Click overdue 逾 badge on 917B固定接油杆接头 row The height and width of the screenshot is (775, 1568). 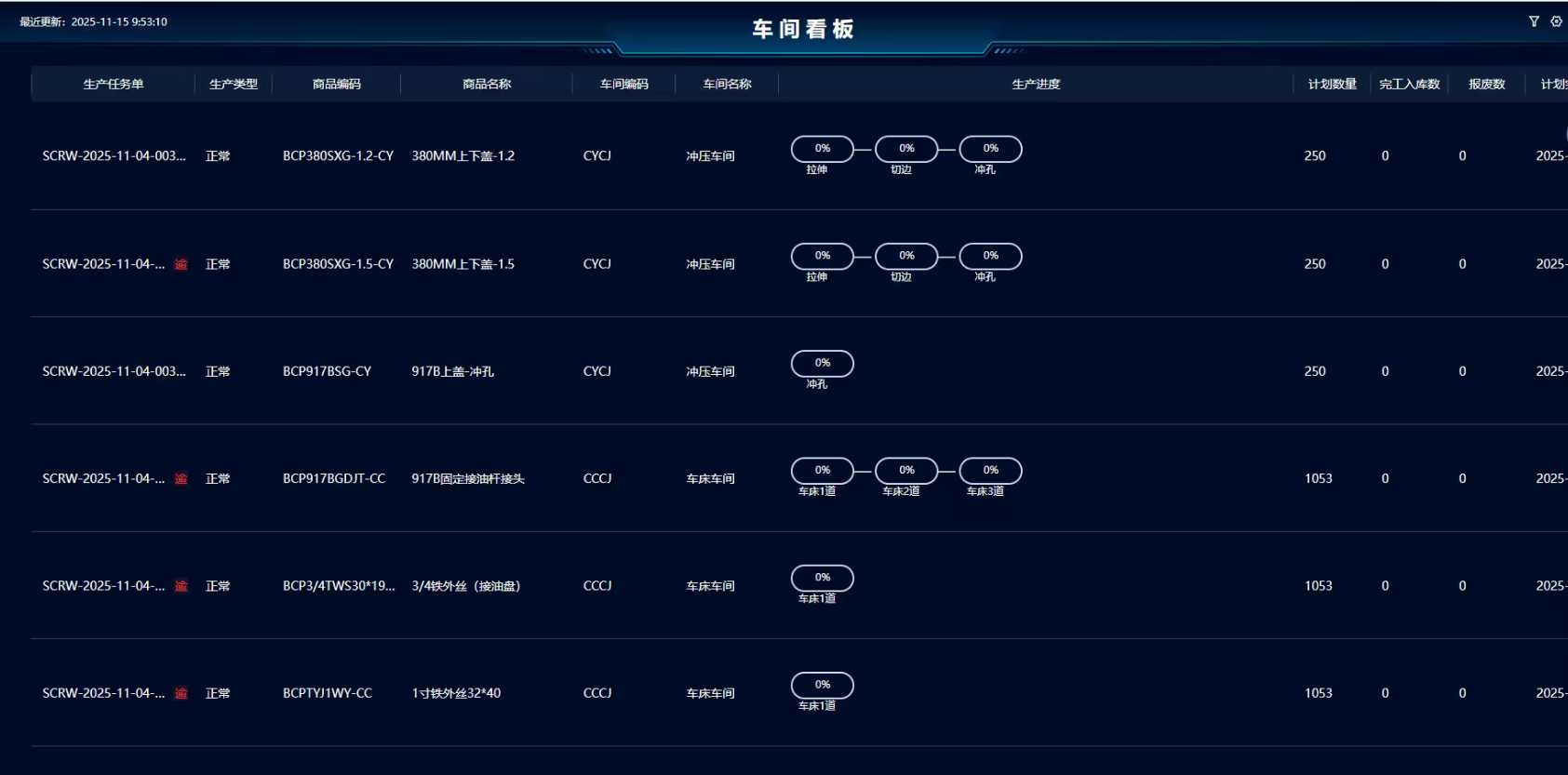(181, 479)
